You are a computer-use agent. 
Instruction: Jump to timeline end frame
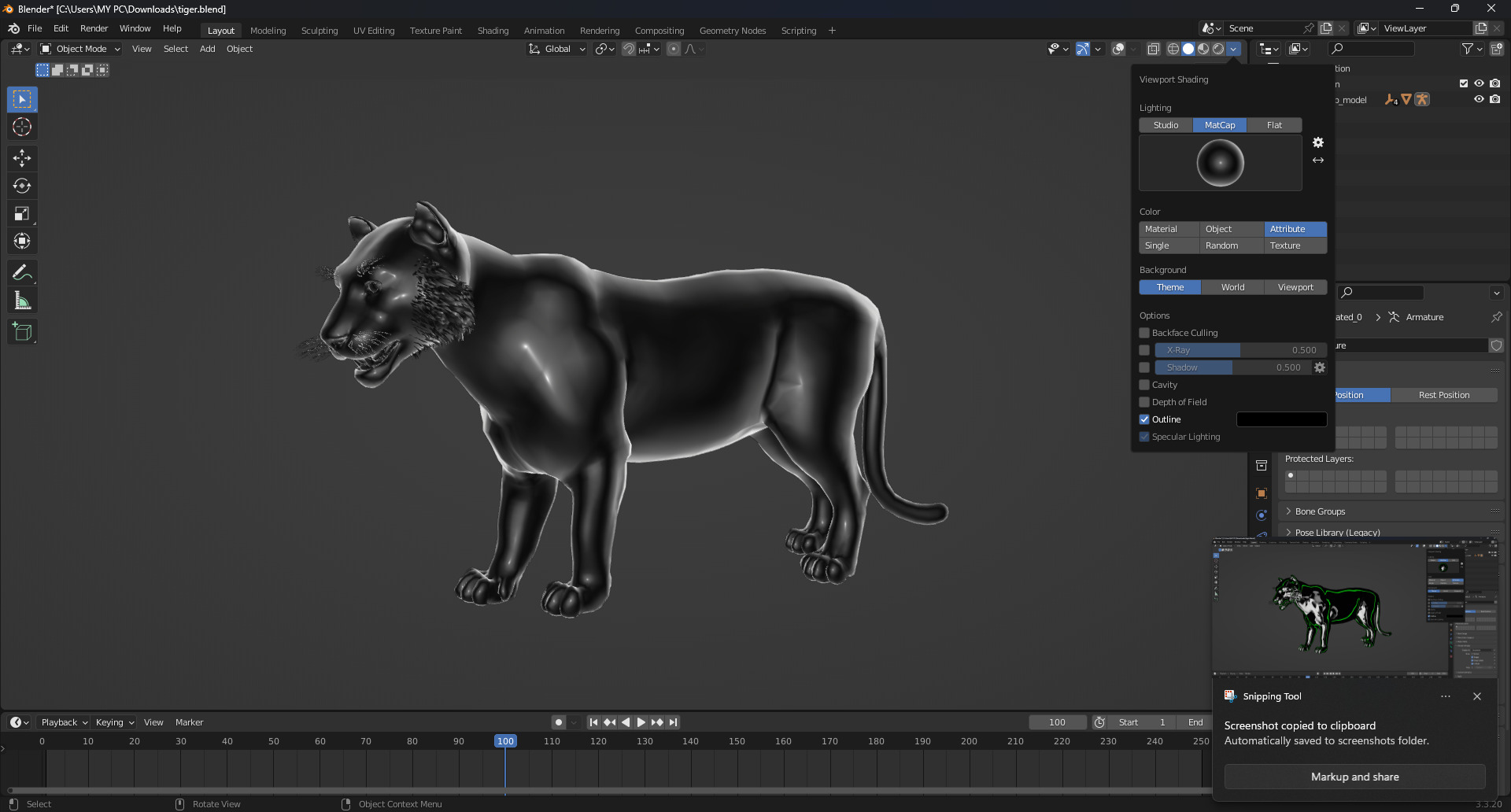[x=673, y=722]
